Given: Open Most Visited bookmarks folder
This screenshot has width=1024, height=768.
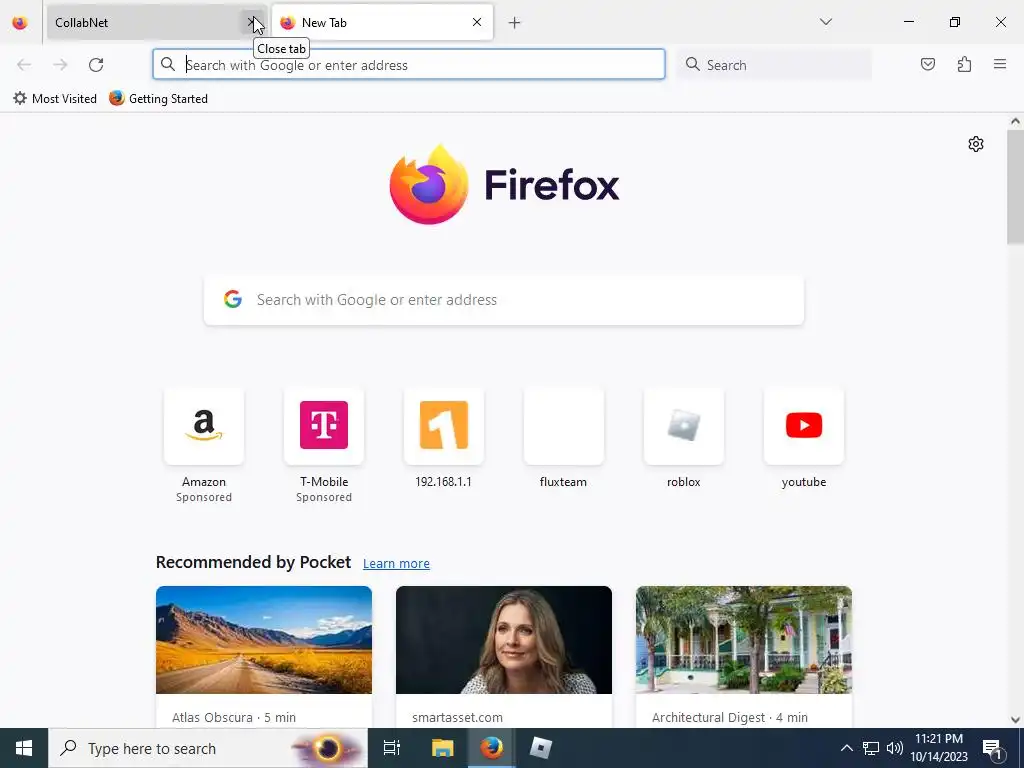Looking at the screenshot, I should point(55,99).
